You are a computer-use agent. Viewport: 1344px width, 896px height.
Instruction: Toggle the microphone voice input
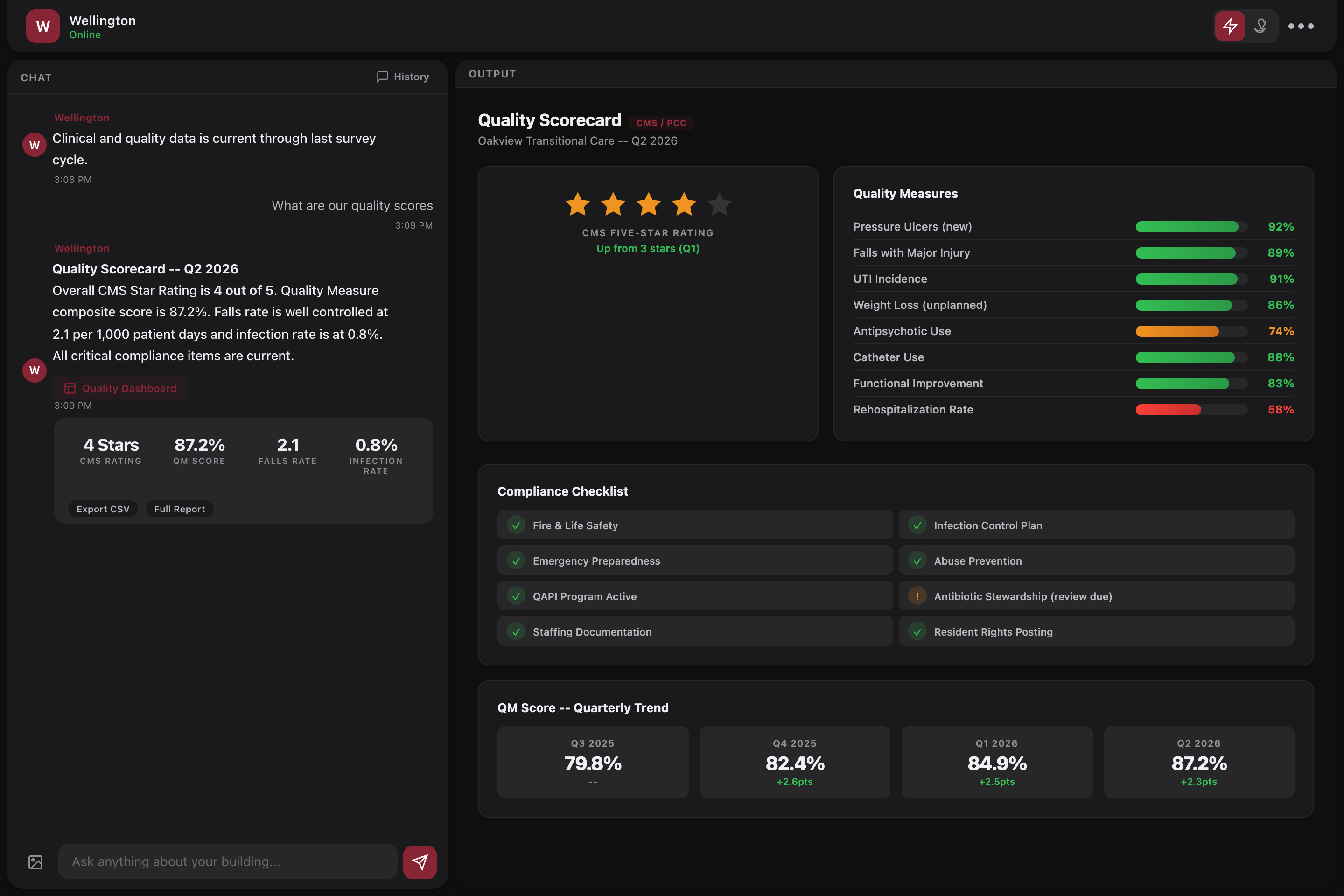(1260, 26)
